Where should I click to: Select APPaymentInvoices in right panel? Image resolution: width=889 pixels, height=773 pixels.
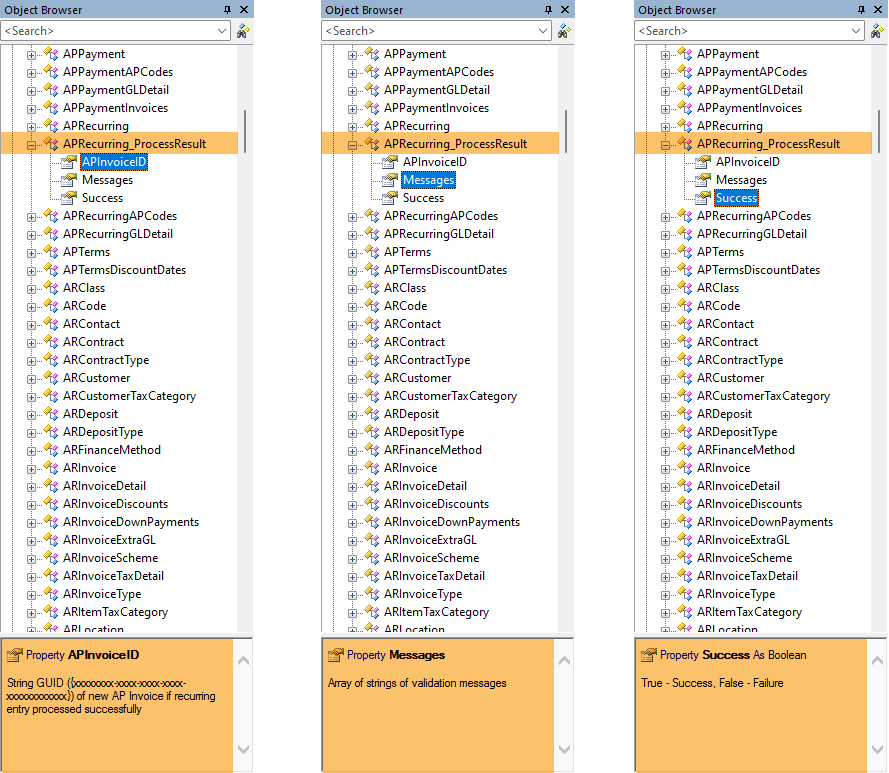point(749,108)
